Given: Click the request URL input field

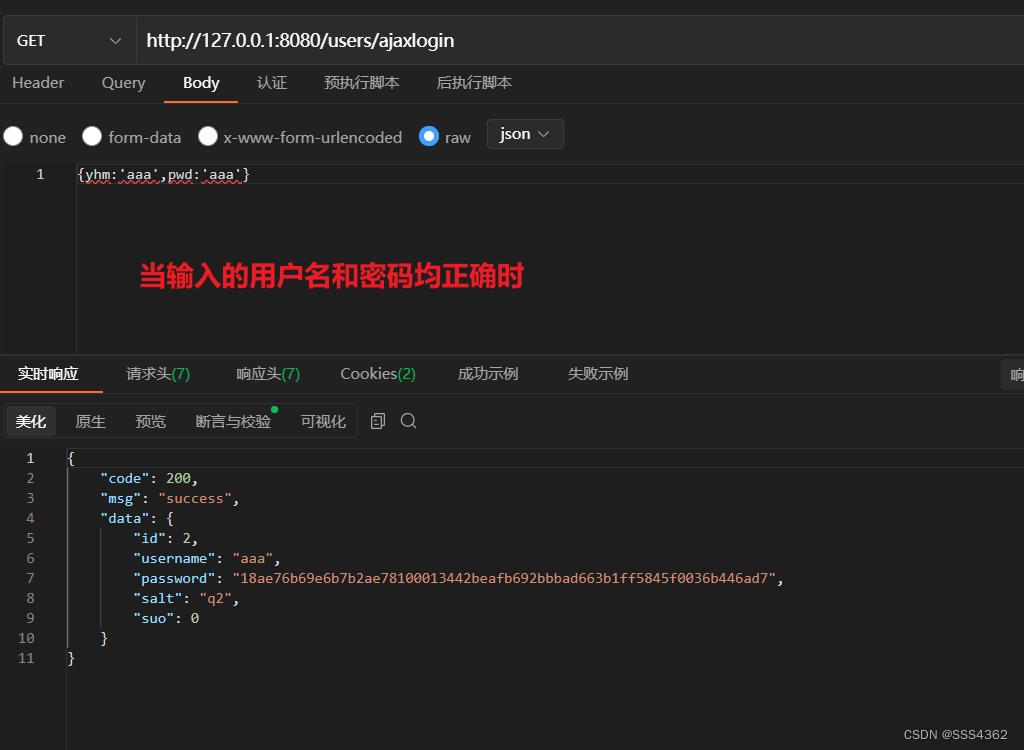Looking at the screenshot, I should tap(580, 41).
